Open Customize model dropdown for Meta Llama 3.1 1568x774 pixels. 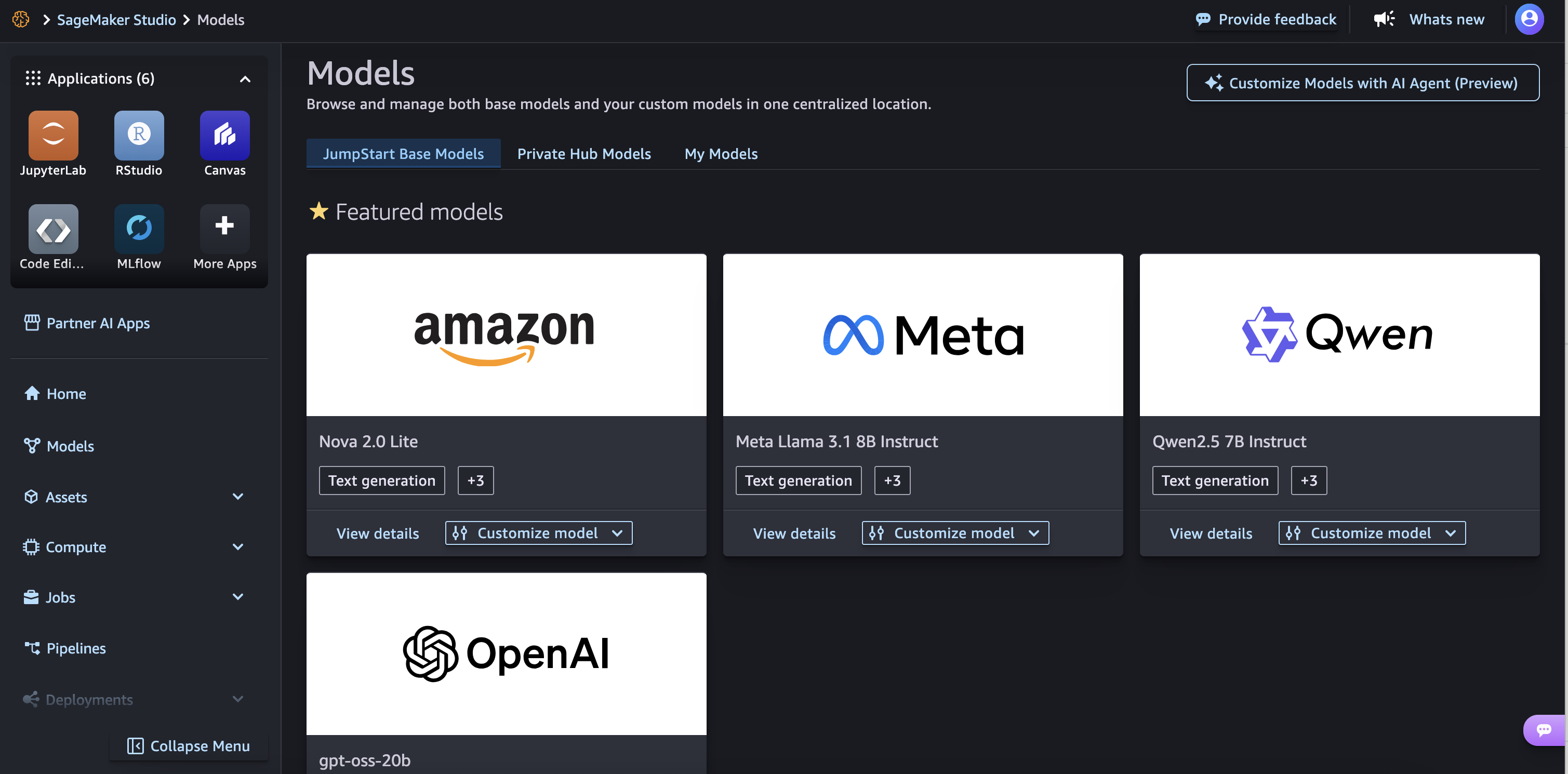point(955,533)
